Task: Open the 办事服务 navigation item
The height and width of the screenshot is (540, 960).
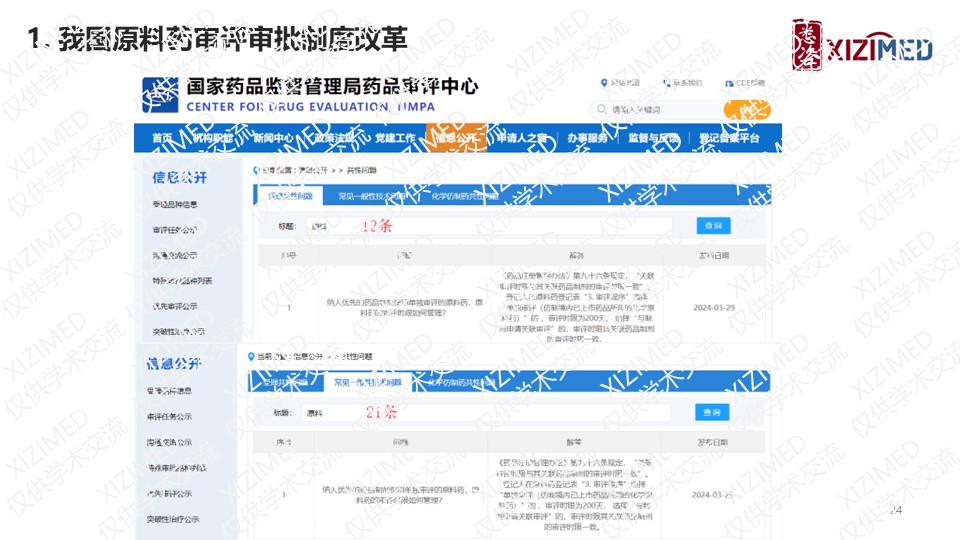Action: 587,138
